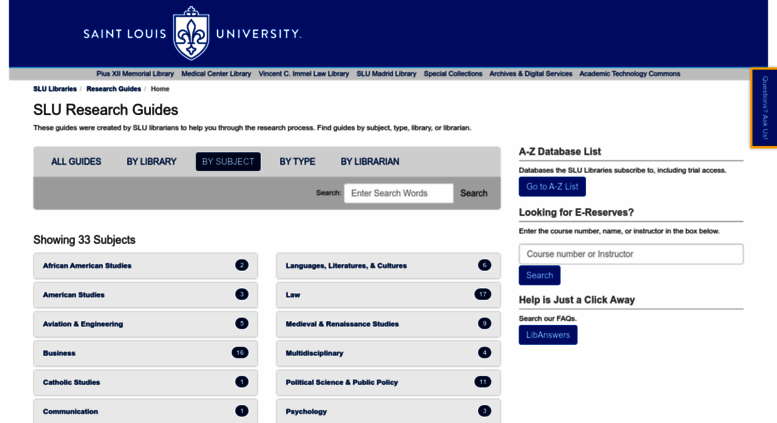Click Communication count badge 1
This screenshot has height=423, width=777.
point(241,411)
